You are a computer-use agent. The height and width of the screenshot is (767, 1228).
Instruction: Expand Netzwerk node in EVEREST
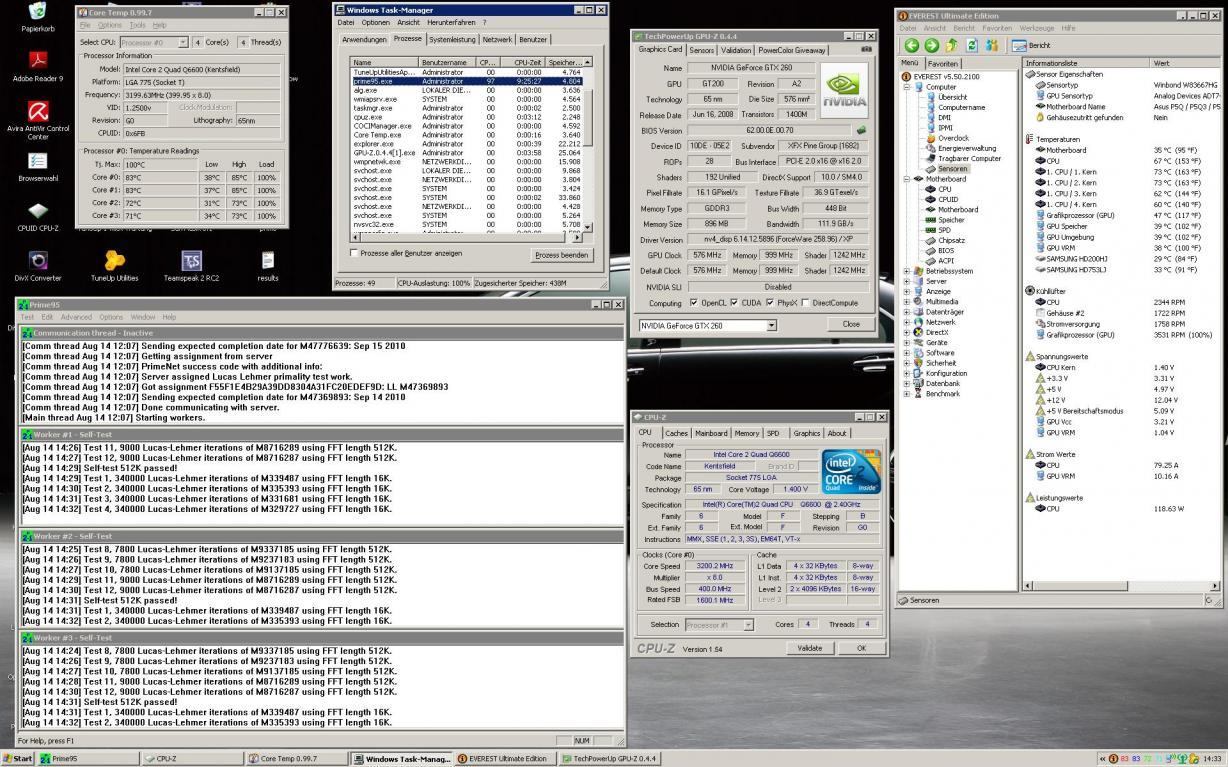[907, 322]
